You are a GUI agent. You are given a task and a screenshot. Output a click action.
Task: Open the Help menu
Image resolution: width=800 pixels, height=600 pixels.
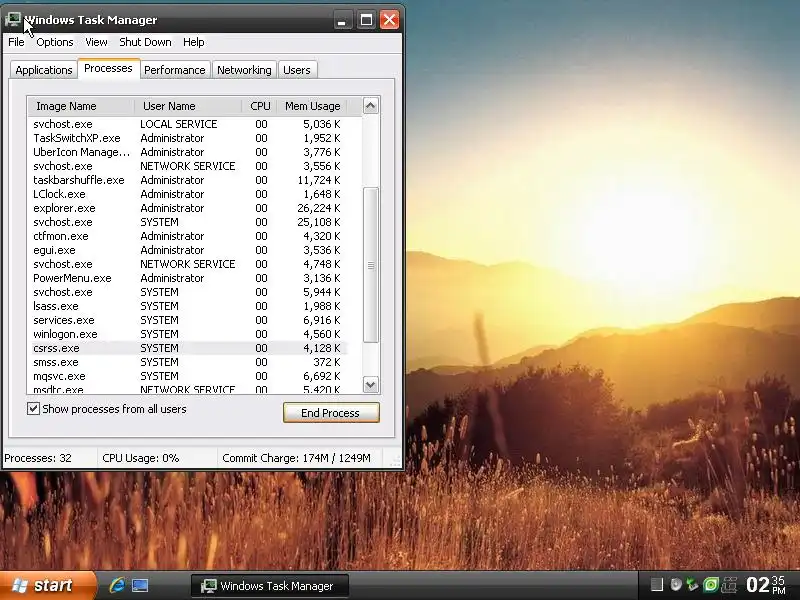tap(193, 42)
